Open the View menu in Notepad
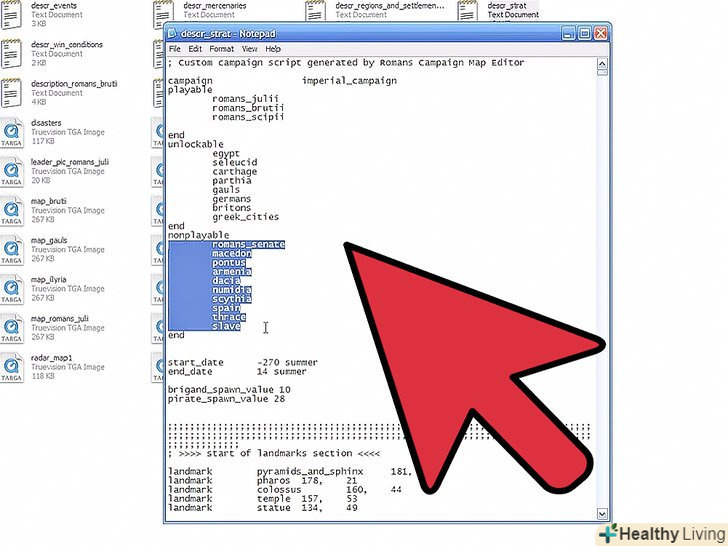 pyautogui.click(x=249, y=49)
